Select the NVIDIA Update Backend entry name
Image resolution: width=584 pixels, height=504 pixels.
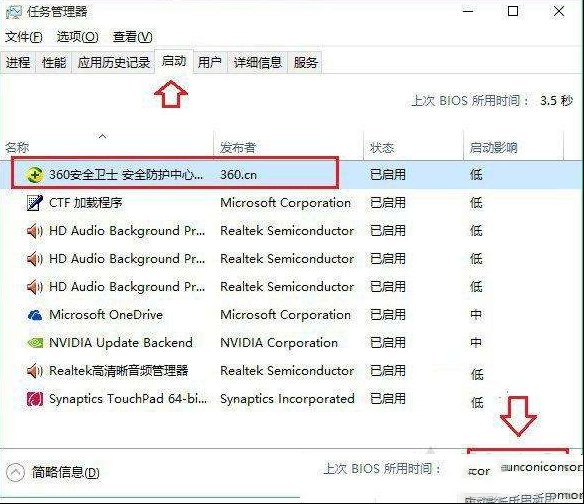pos(121,343)
